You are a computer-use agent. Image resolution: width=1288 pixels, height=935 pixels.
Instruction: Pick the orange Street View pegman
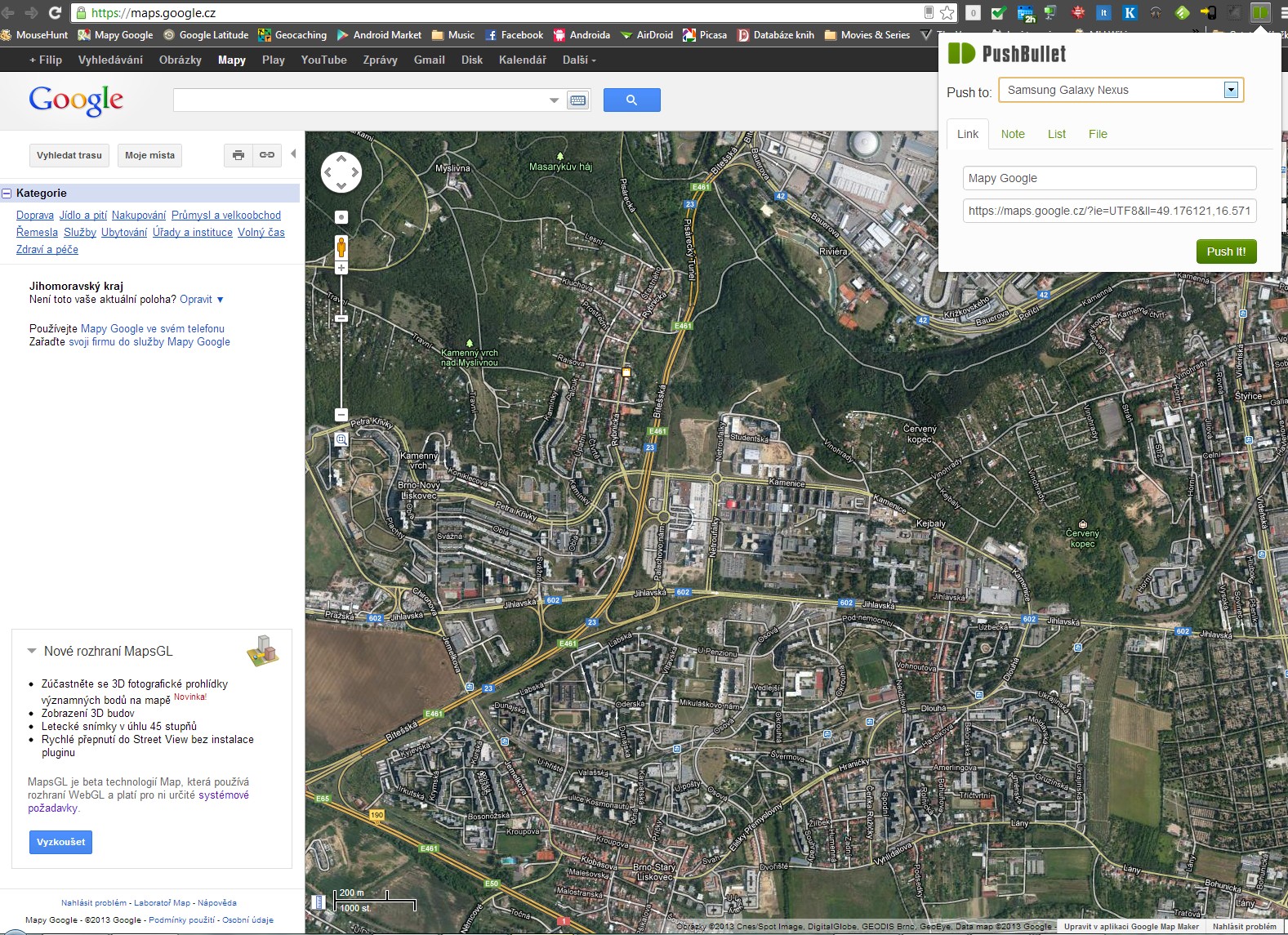click(341, 247)
